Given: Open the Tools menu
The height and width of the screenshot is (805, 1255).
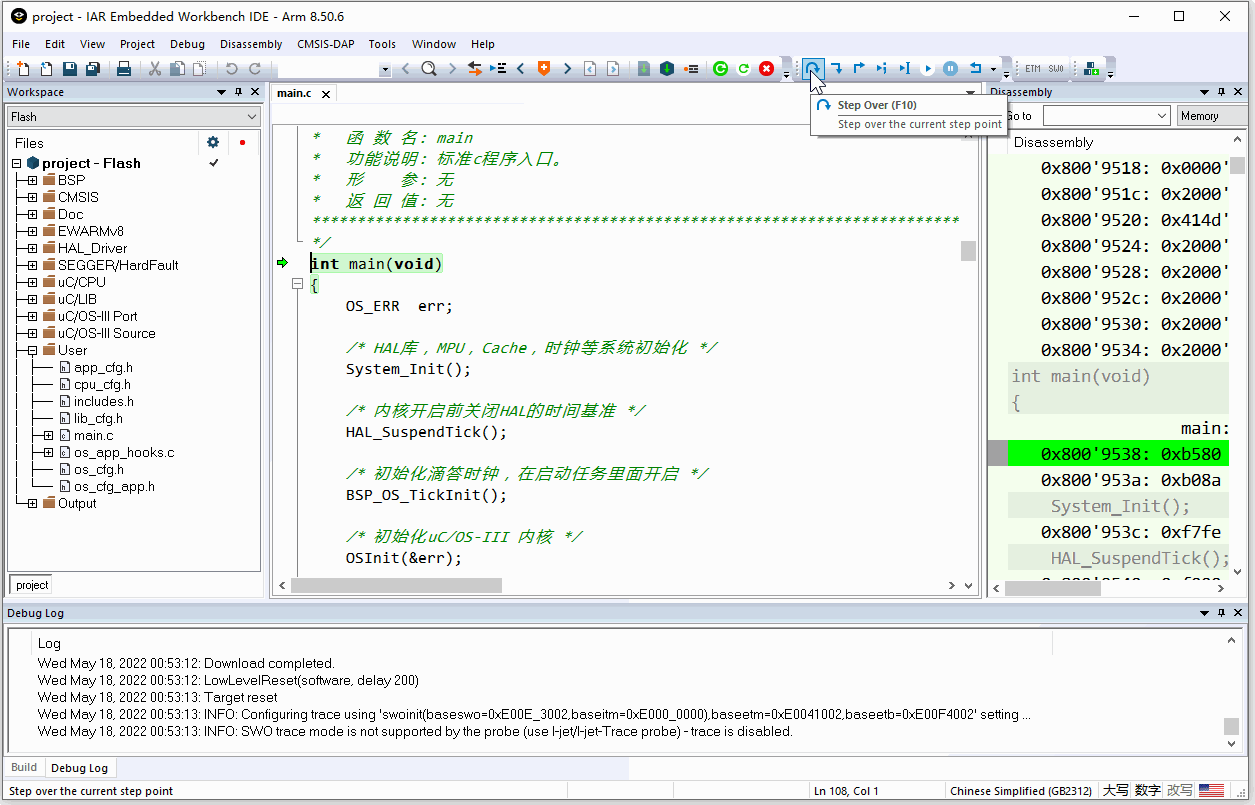Looking at the screenshot, I should [x=382, y=44].
